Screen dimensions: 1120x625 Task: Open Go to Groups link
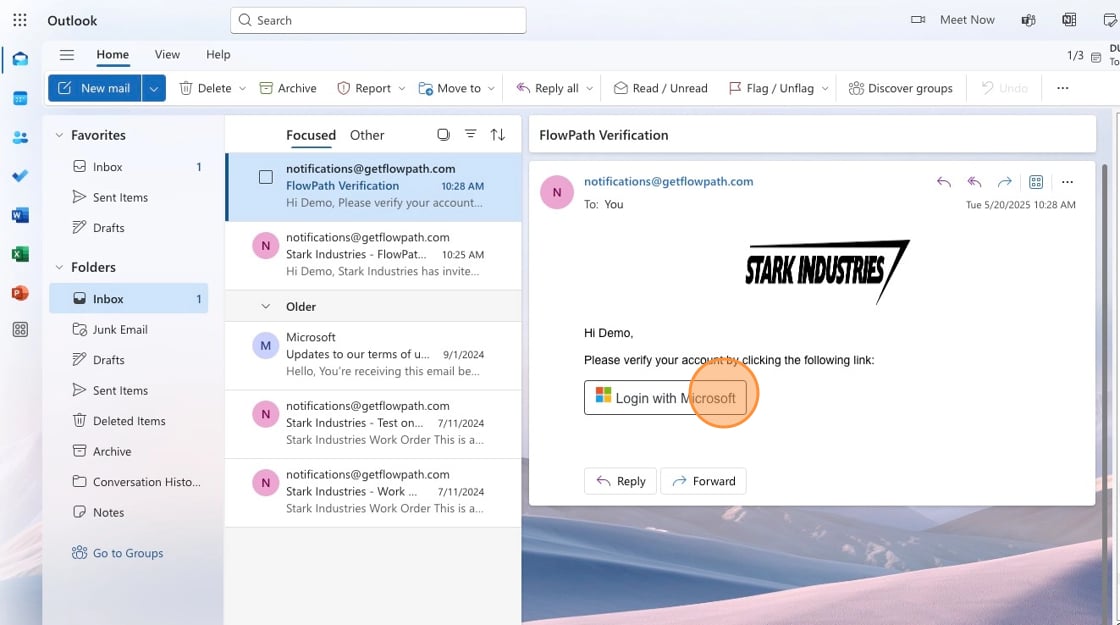pyautogui.click(x=118, y=553)
